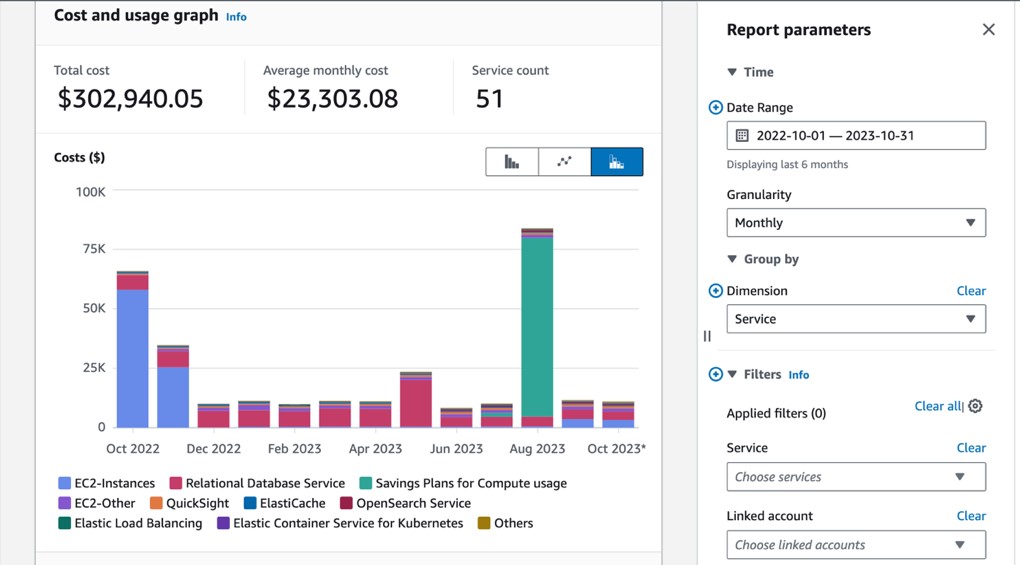Click the plus icon beside Date Range
Viewport: 1020px width, 565px height.
click(715, 108)
